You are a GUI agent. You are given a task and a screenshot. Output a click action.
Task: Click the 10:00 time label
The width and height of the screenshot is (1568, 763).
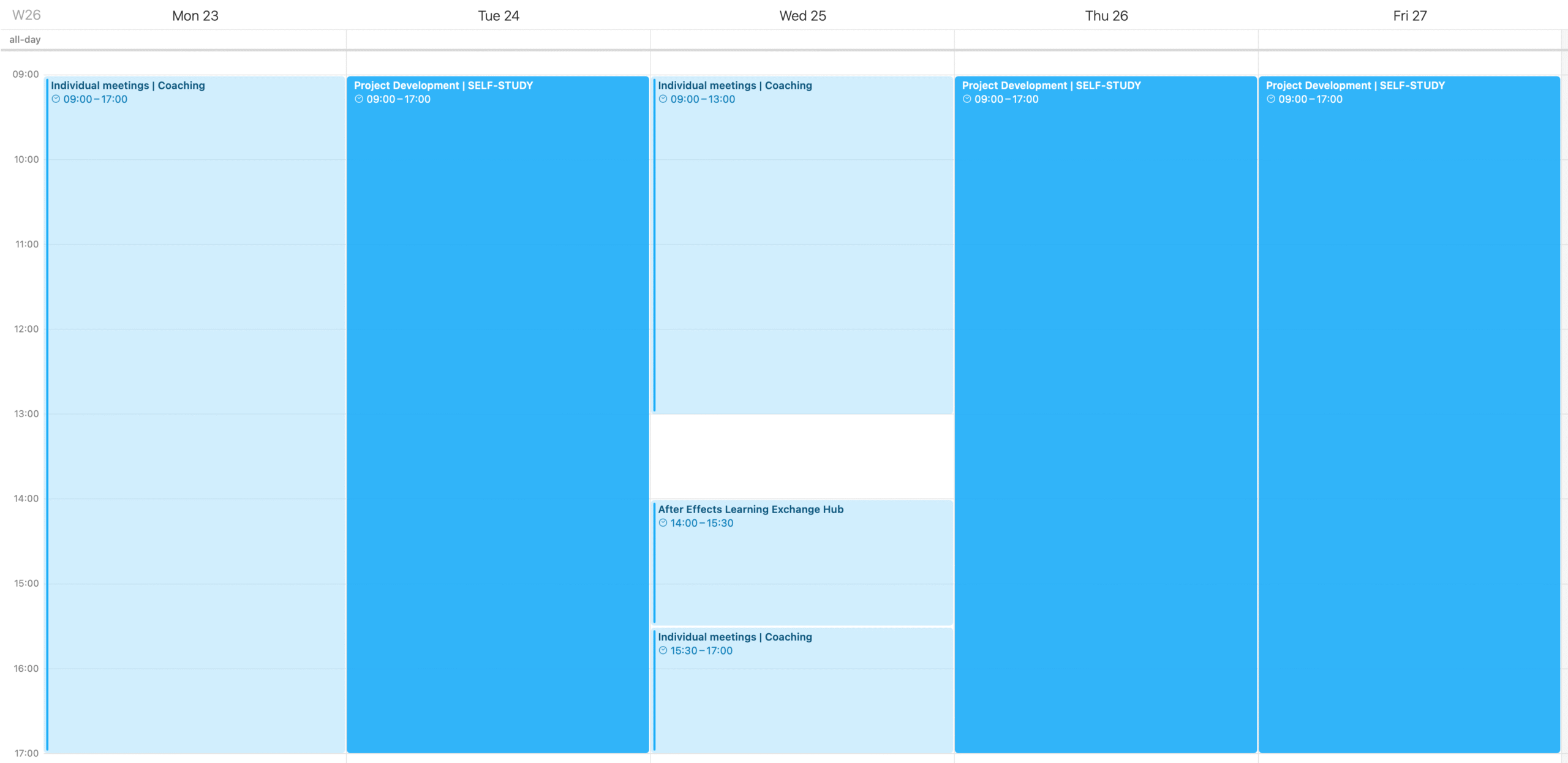coord(26,160)
